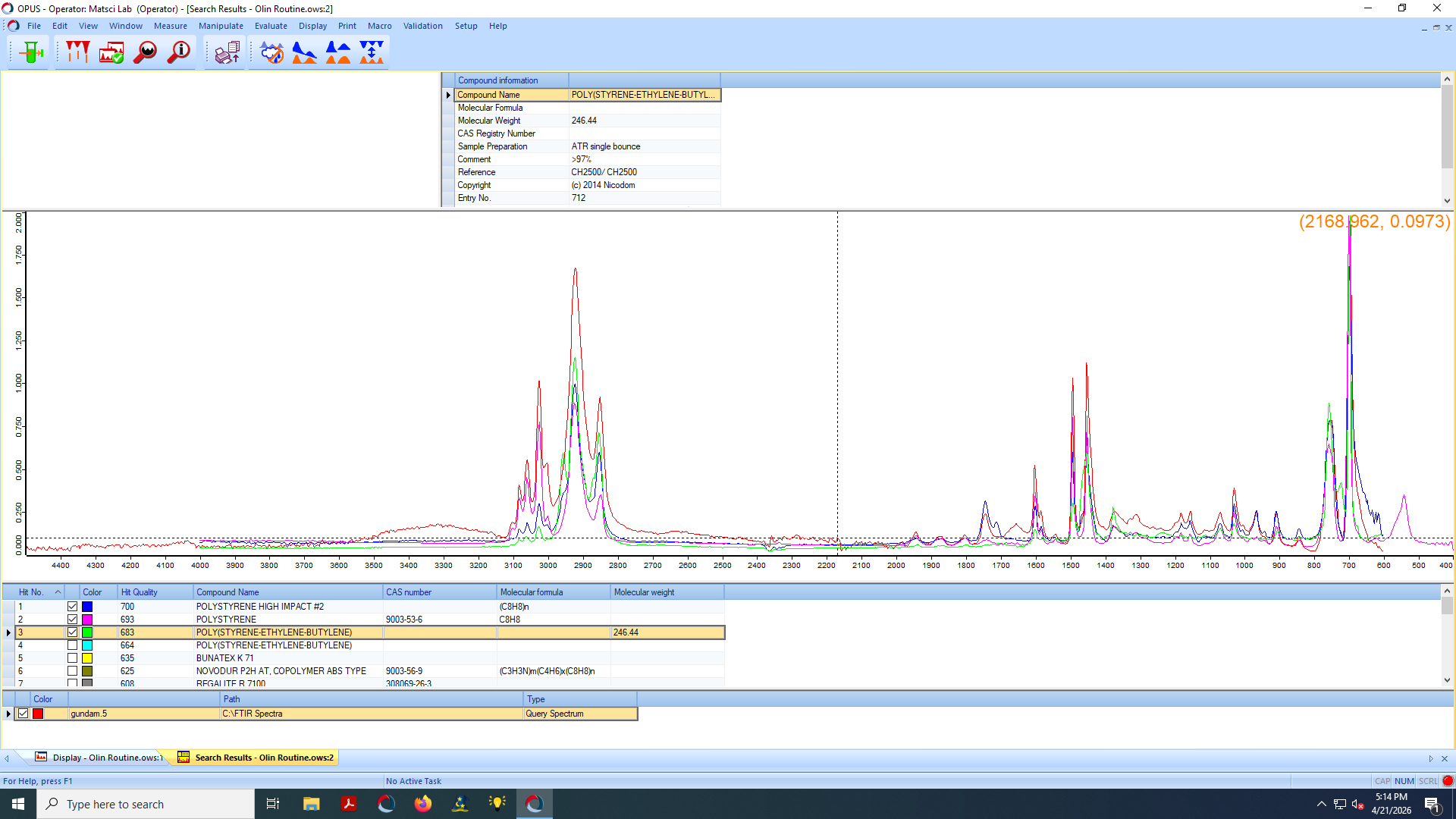The image size is (1456, 819).
Task: Uncheck hit 3 Poly(styrene-ethylene-butylene) checkbox
Action: point(72,632)
